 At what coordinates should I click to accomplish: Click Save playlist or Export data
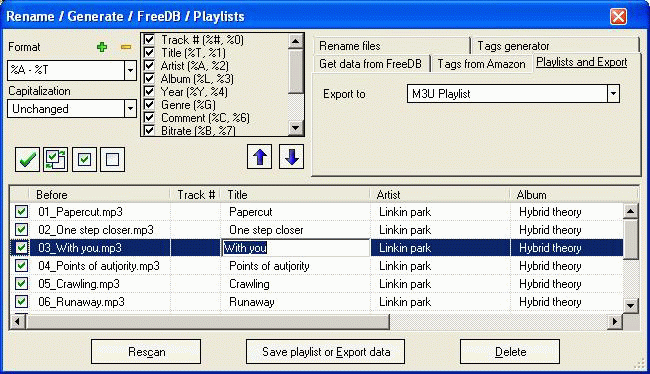(x=326, y=352)
